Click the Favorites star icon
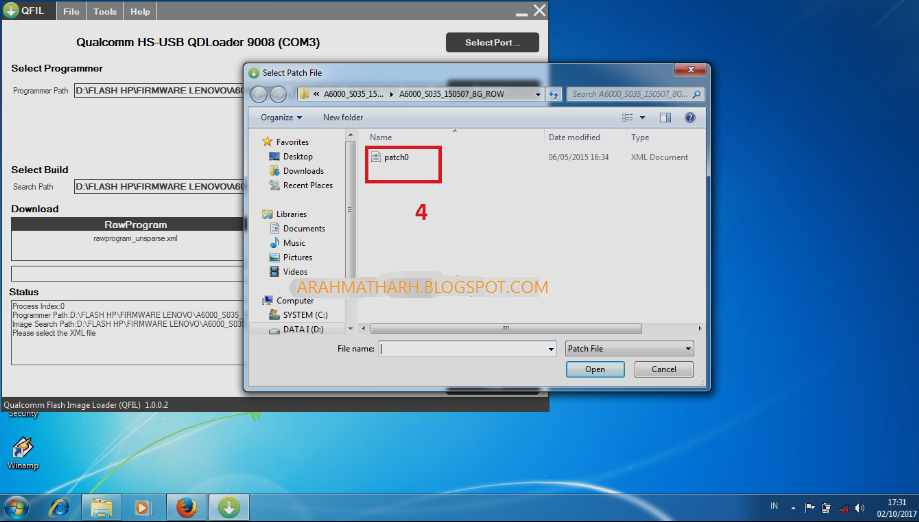The width and height of the screenshot is (919, 522). [x=267, y=141]
